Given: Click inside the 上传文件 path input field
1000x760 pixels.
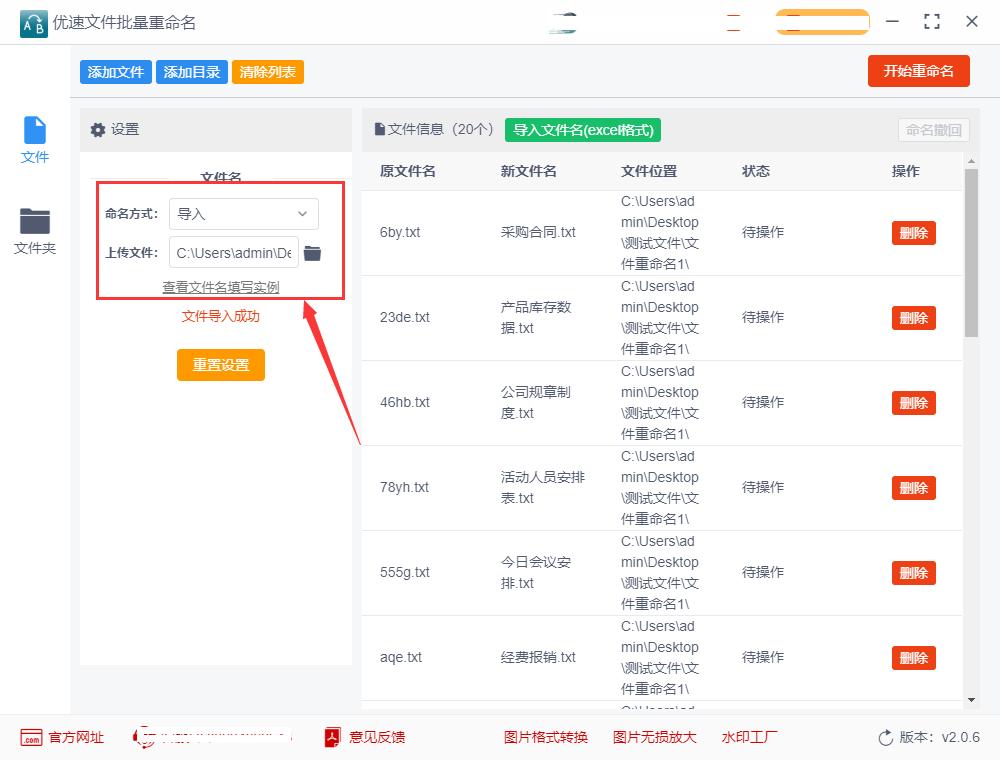Looking at the screenshot, I should coord(232,253).
